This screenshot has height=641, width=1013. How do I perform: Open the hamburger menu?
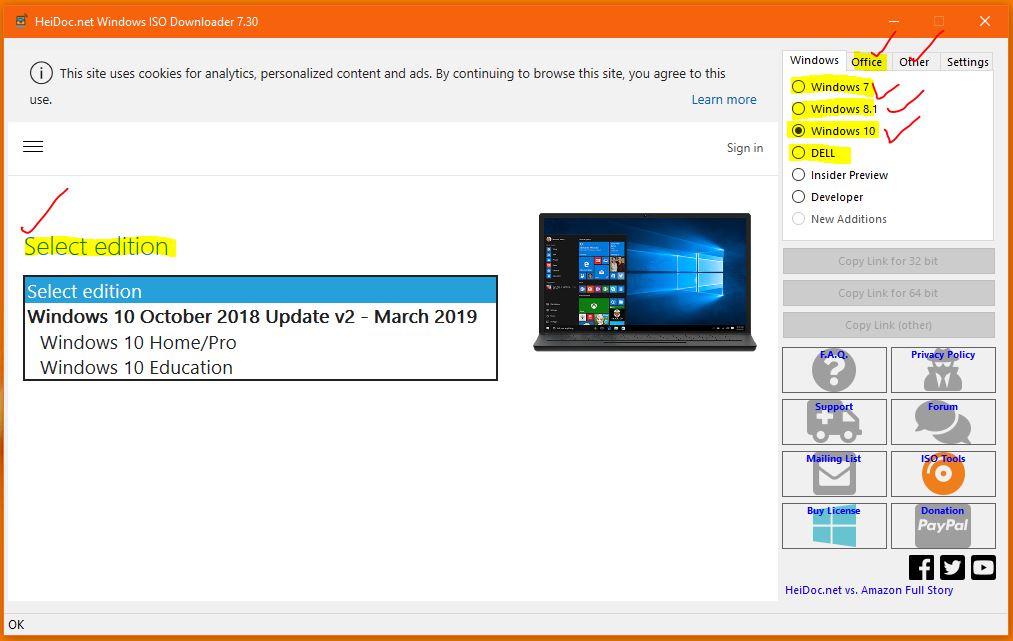pos(33,146)
